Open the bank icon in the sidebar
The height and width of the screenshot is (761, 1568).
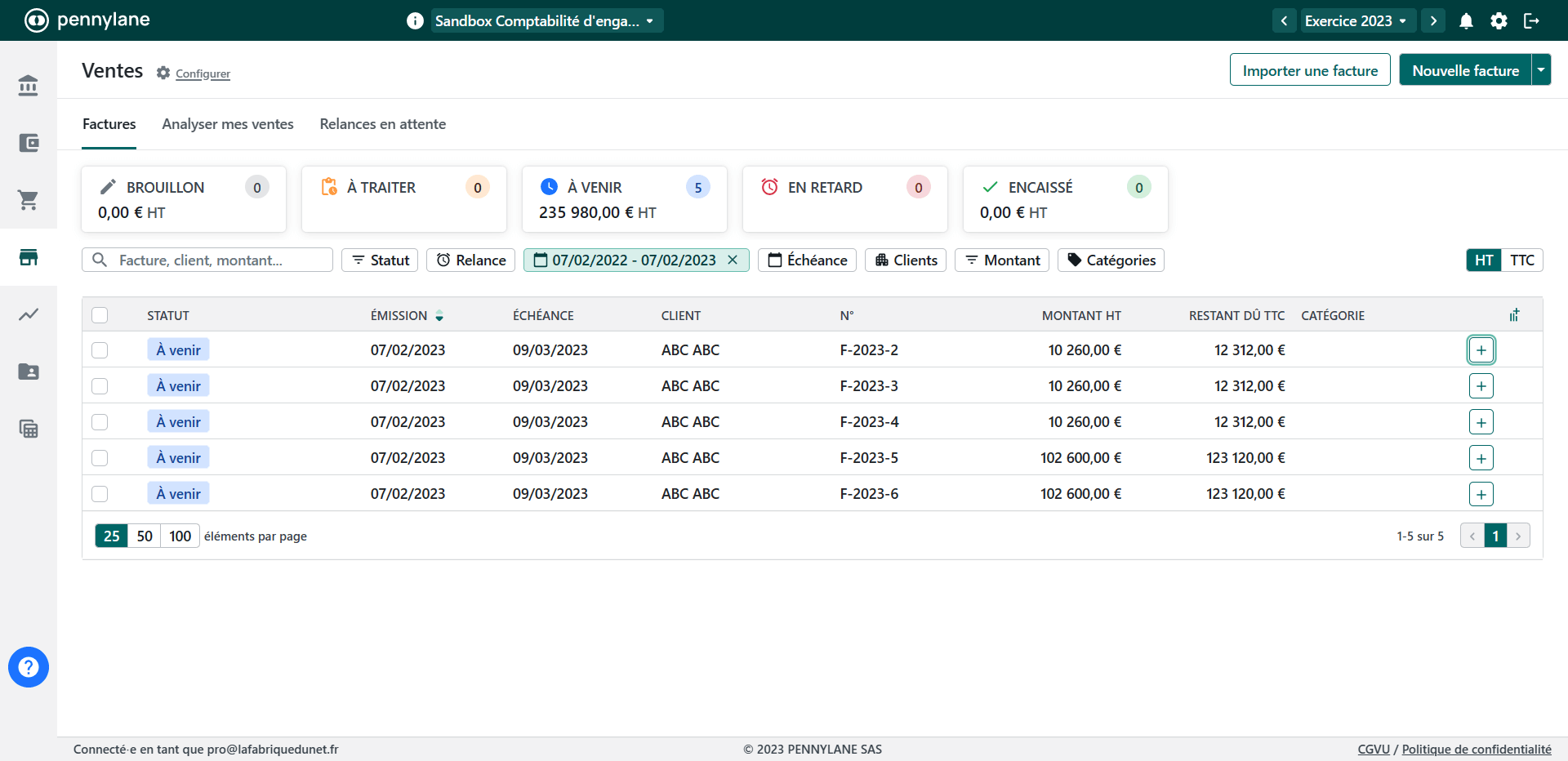29,86
